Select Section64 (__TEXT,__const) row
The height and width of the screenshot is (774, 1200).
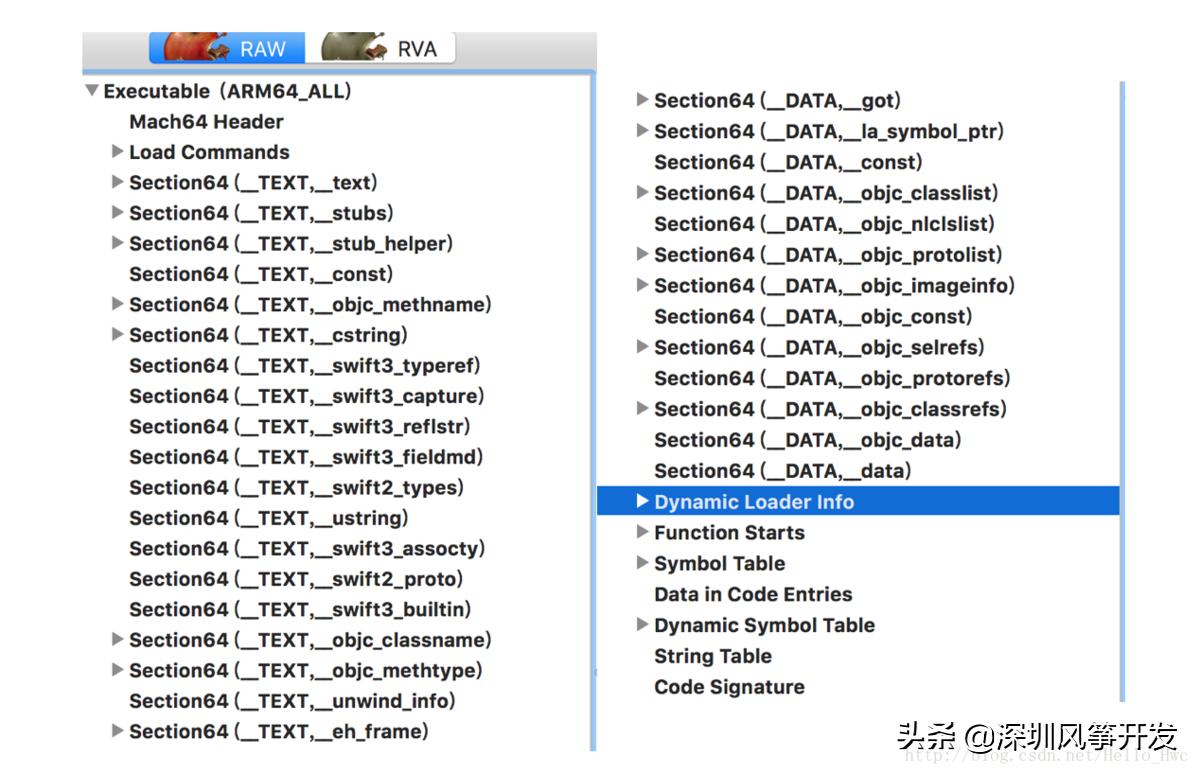click(261, 274)
